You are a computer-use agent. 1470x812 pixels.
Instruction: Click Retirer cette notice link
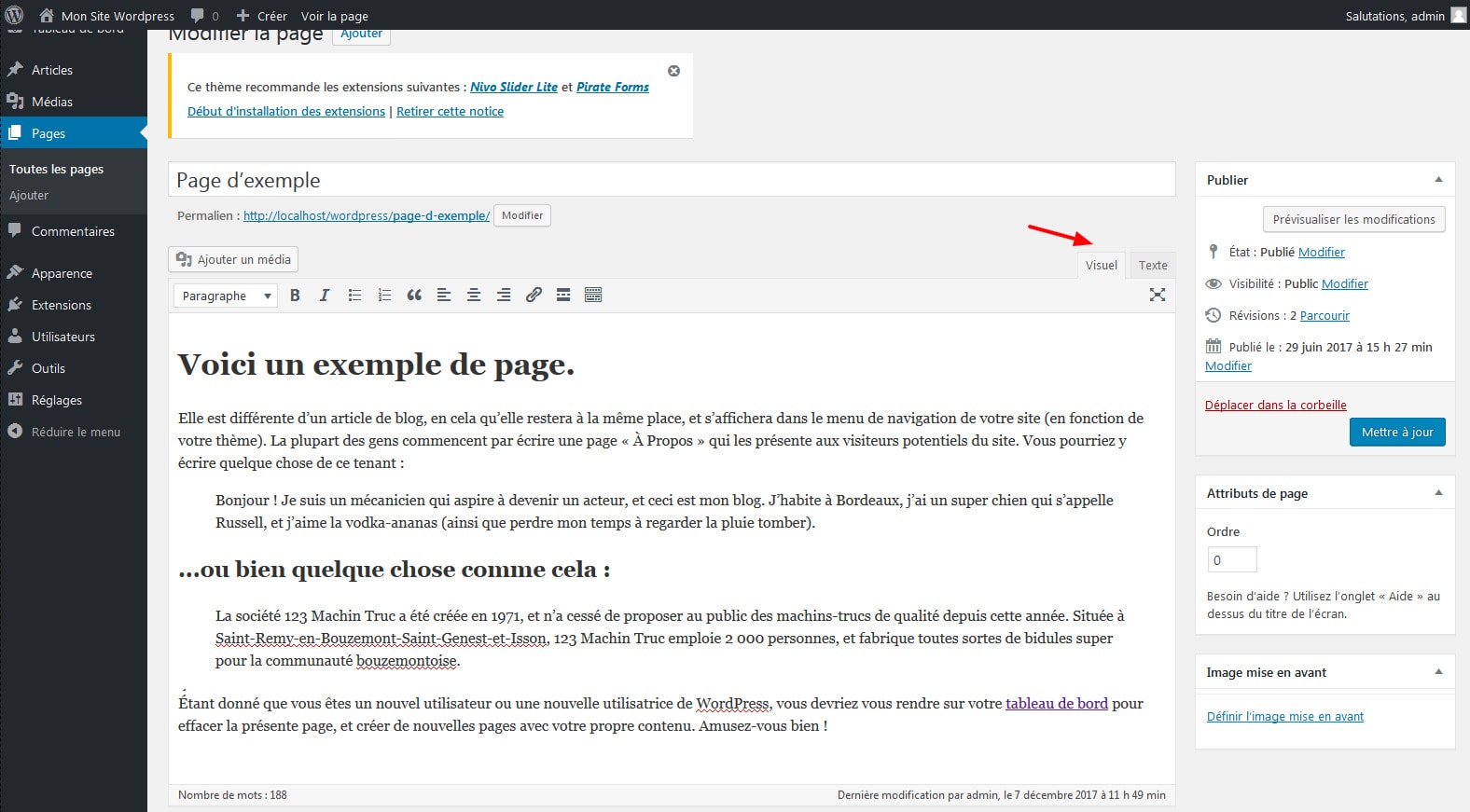pos(450,111)
